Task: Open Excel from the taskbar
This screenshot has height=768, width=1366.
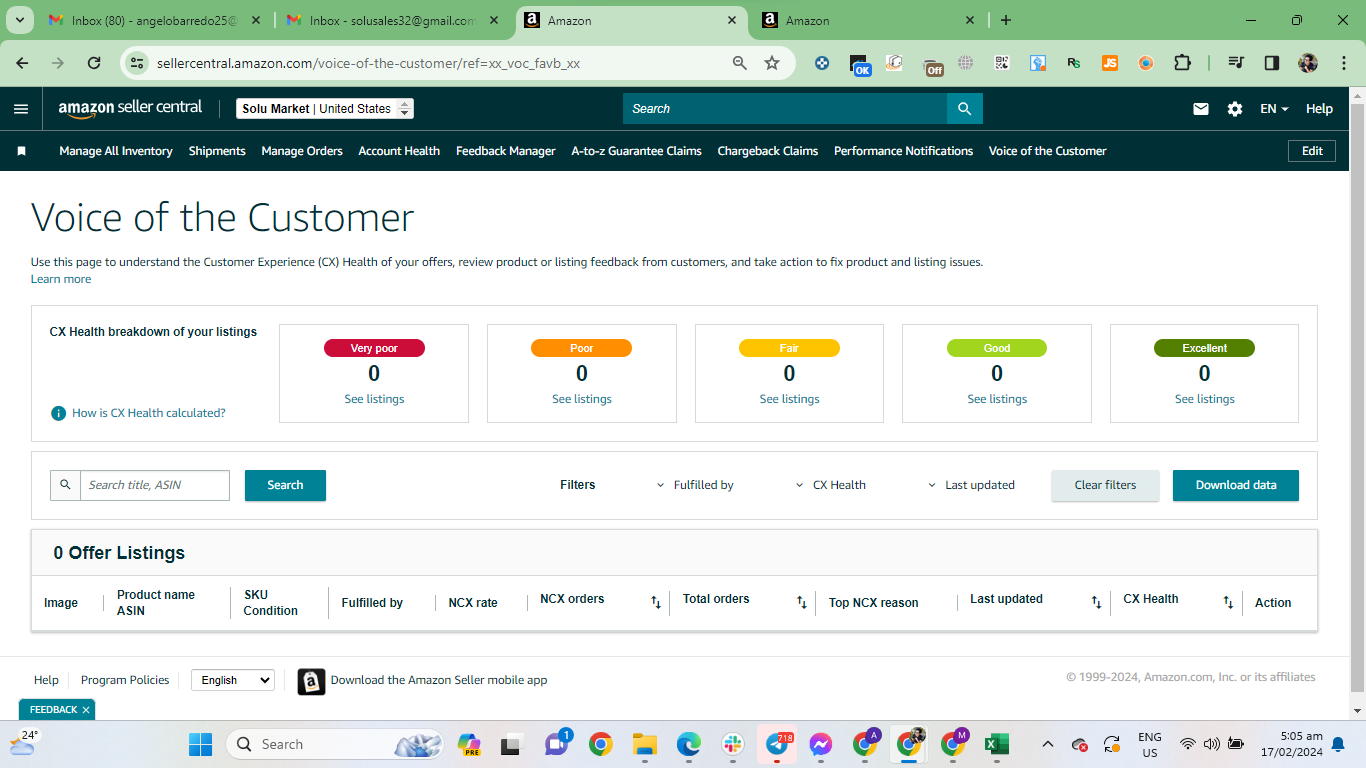Action: click(996, 745)
